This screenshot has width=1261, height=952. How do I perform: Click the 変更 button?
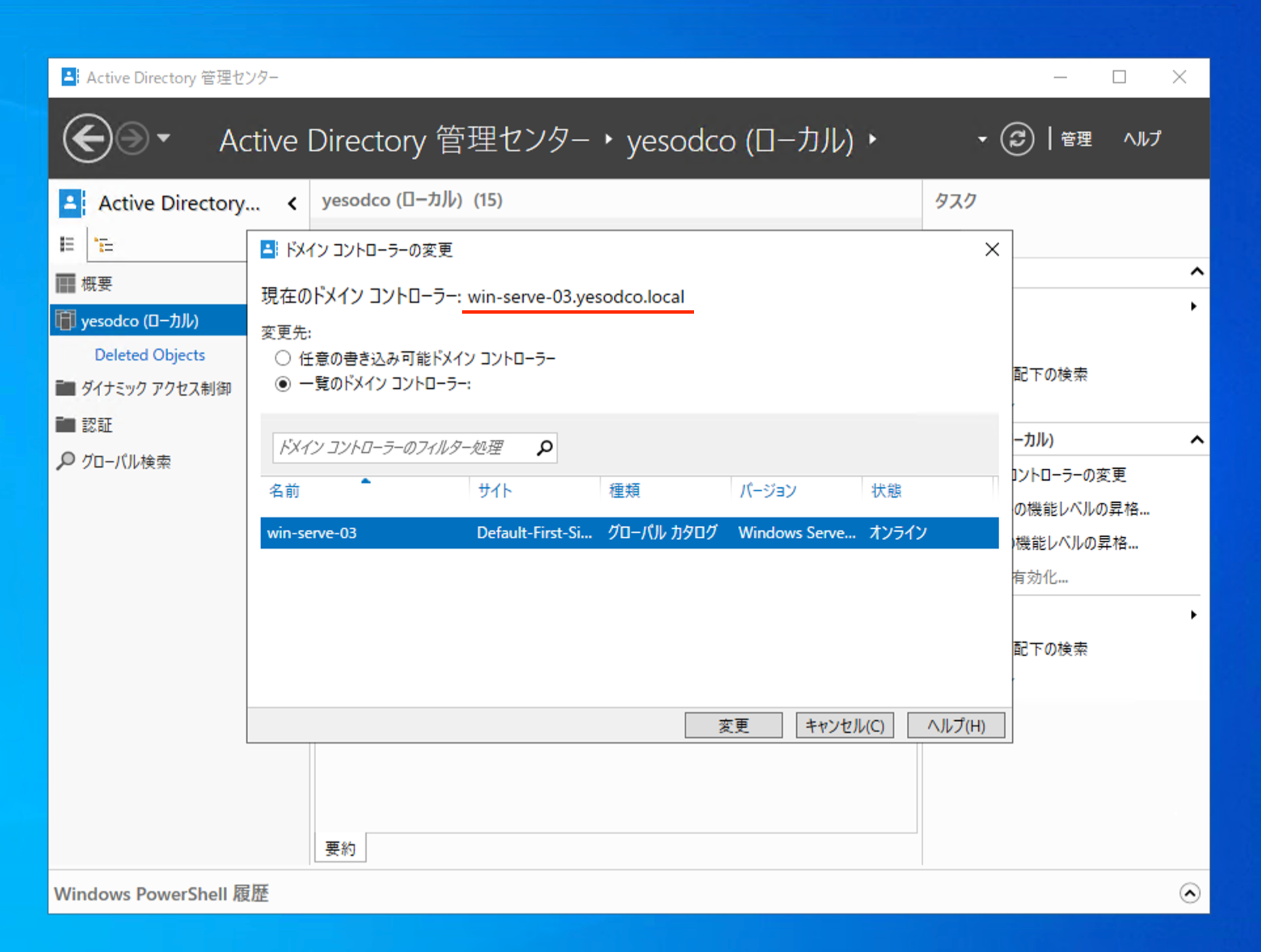(733, 725)
